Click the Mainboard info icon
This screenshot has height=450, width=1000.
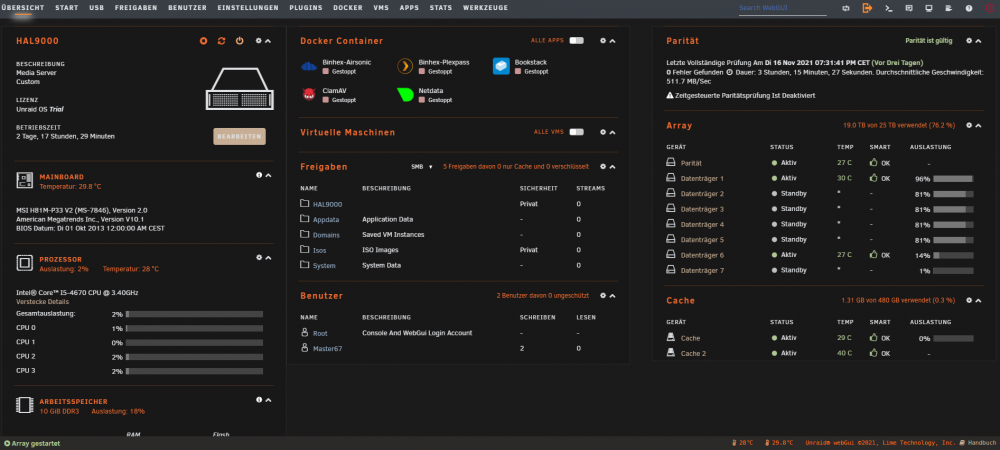pos(259,175)
